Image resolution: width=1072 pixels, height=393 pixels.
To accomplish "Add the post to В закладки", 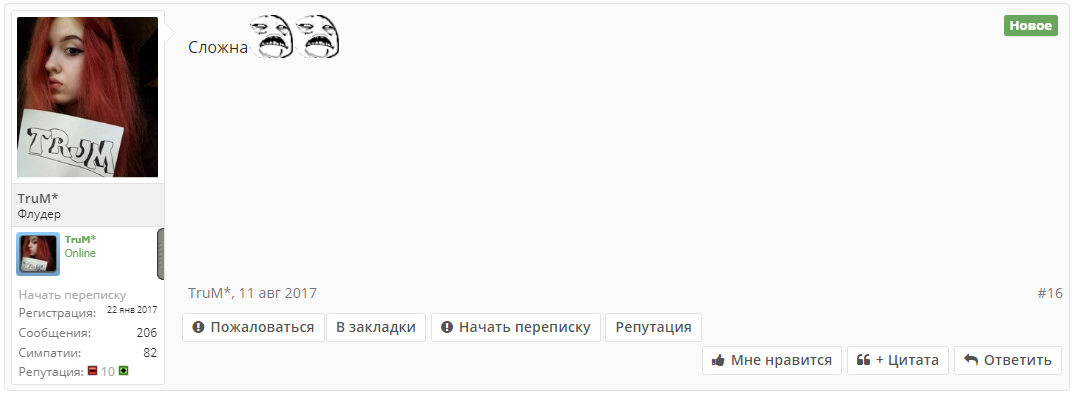I will 376,327.
